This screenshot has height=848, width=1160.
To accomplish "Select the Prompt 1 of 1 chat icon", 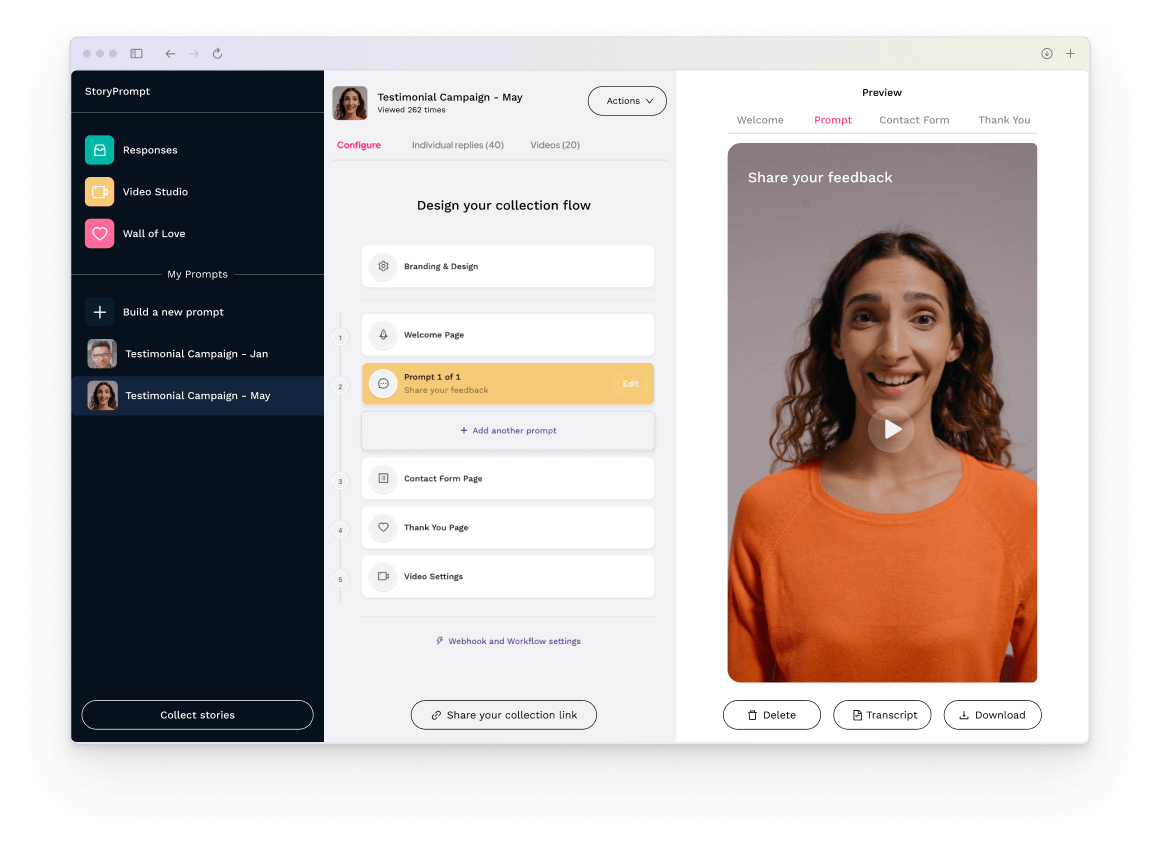I will click(x=383, y=384).
